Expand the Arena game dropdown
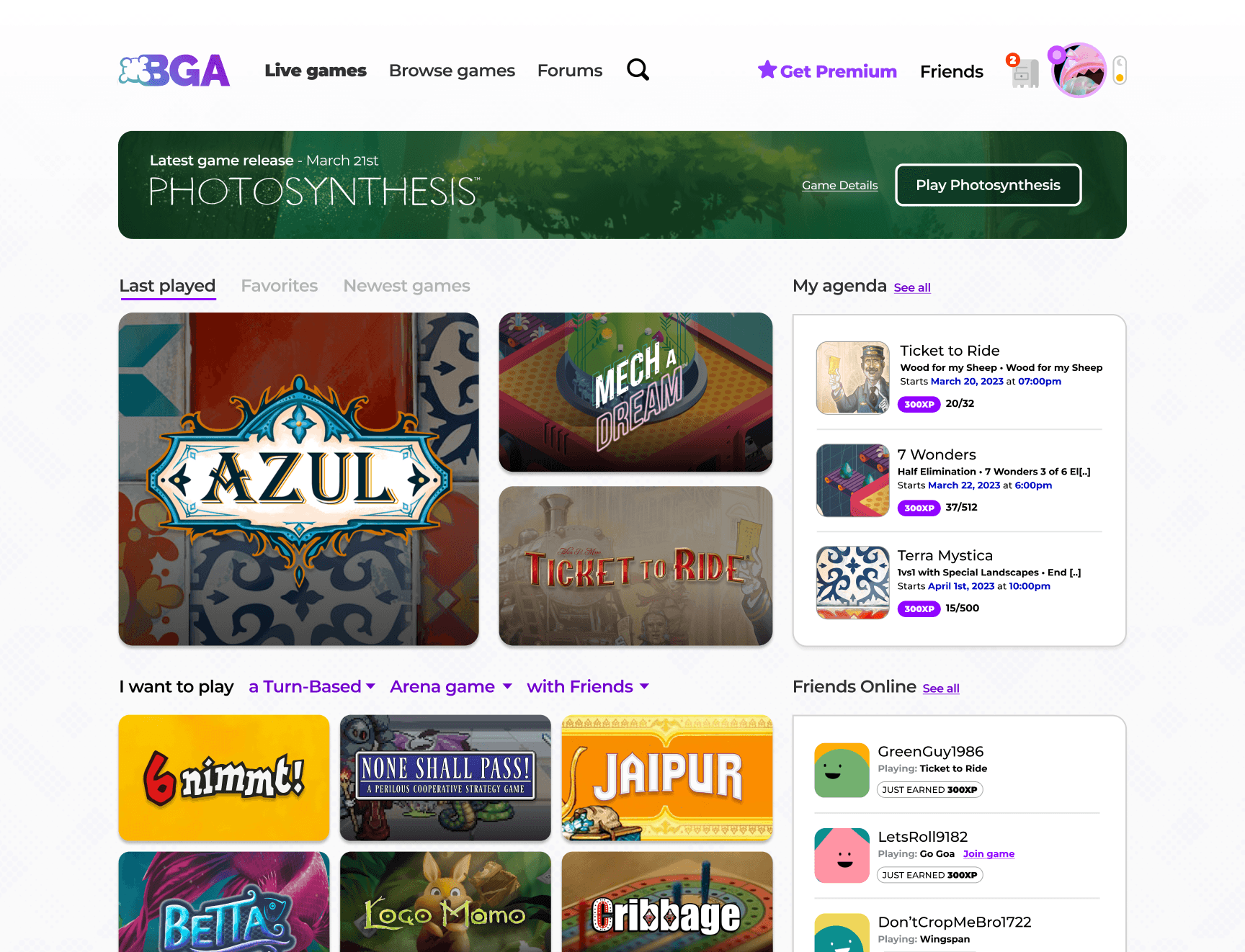The width and height of the screenshot is (1245, 952). (451, 686)
